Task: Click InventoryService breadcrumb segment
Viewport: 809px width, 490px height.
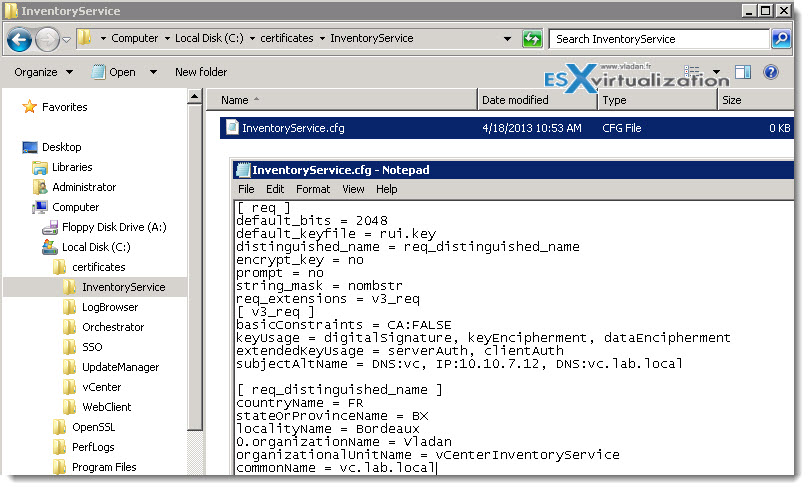Action: pos(371,38)
